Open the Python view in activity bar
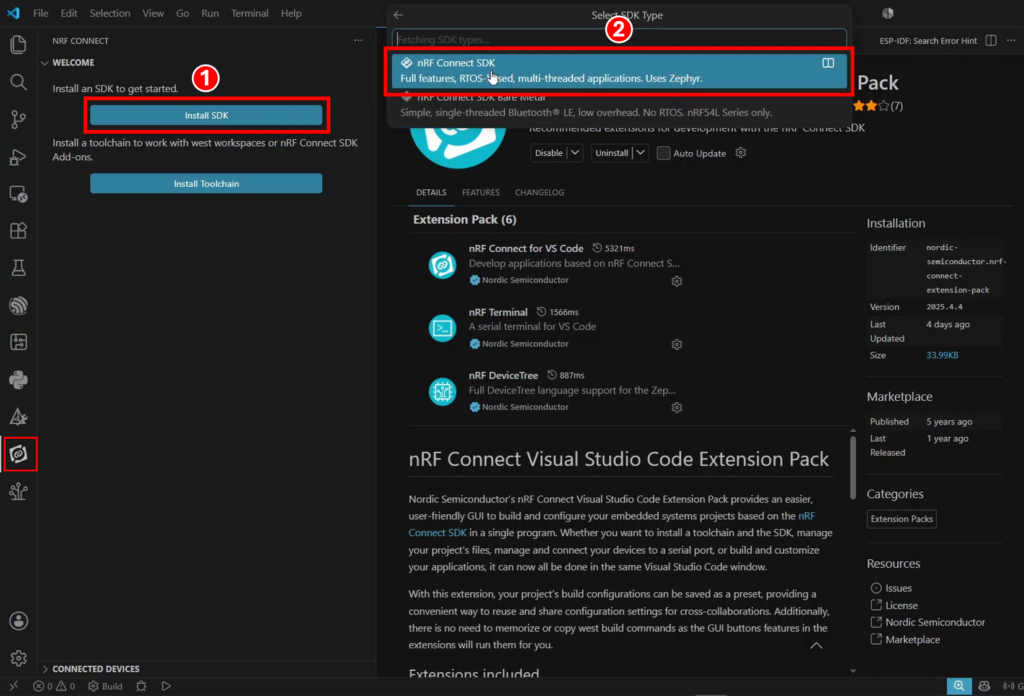Viewport: 1024px width, 696px height. [x=18, y=379]
